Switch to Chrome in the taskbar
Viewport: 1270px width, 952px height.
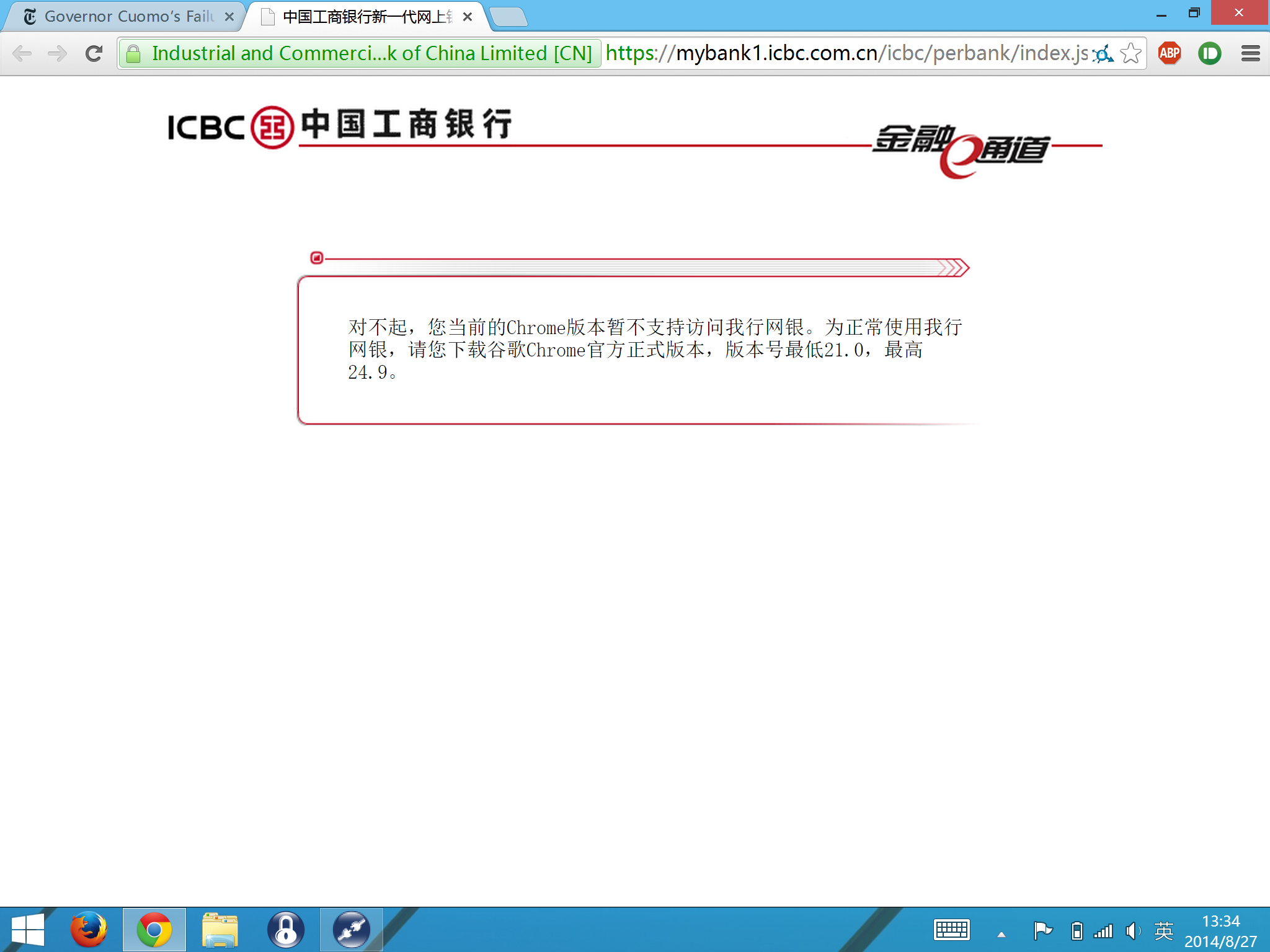point(154,930)
